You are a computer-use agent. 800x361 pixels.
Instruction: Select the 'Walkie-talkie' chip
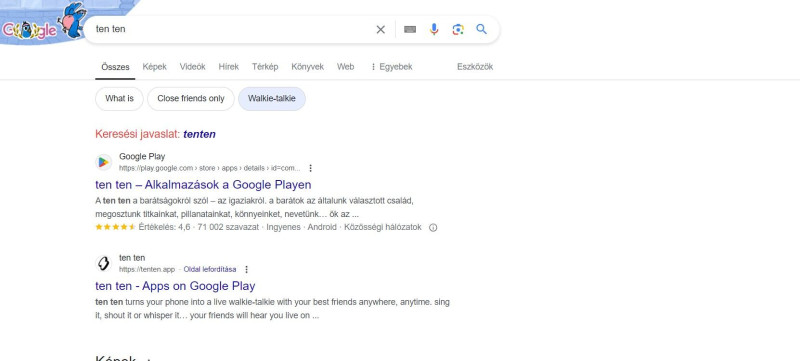pos(272,99)
